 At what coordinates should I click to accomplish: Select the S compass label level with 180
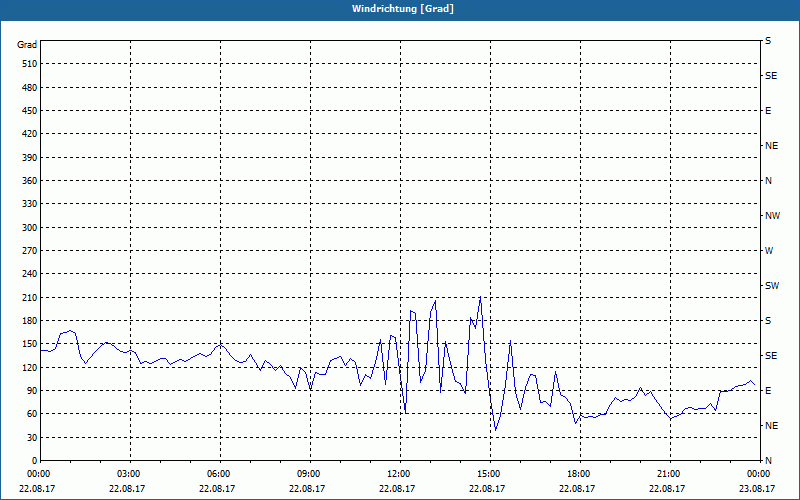click(768, 321)
